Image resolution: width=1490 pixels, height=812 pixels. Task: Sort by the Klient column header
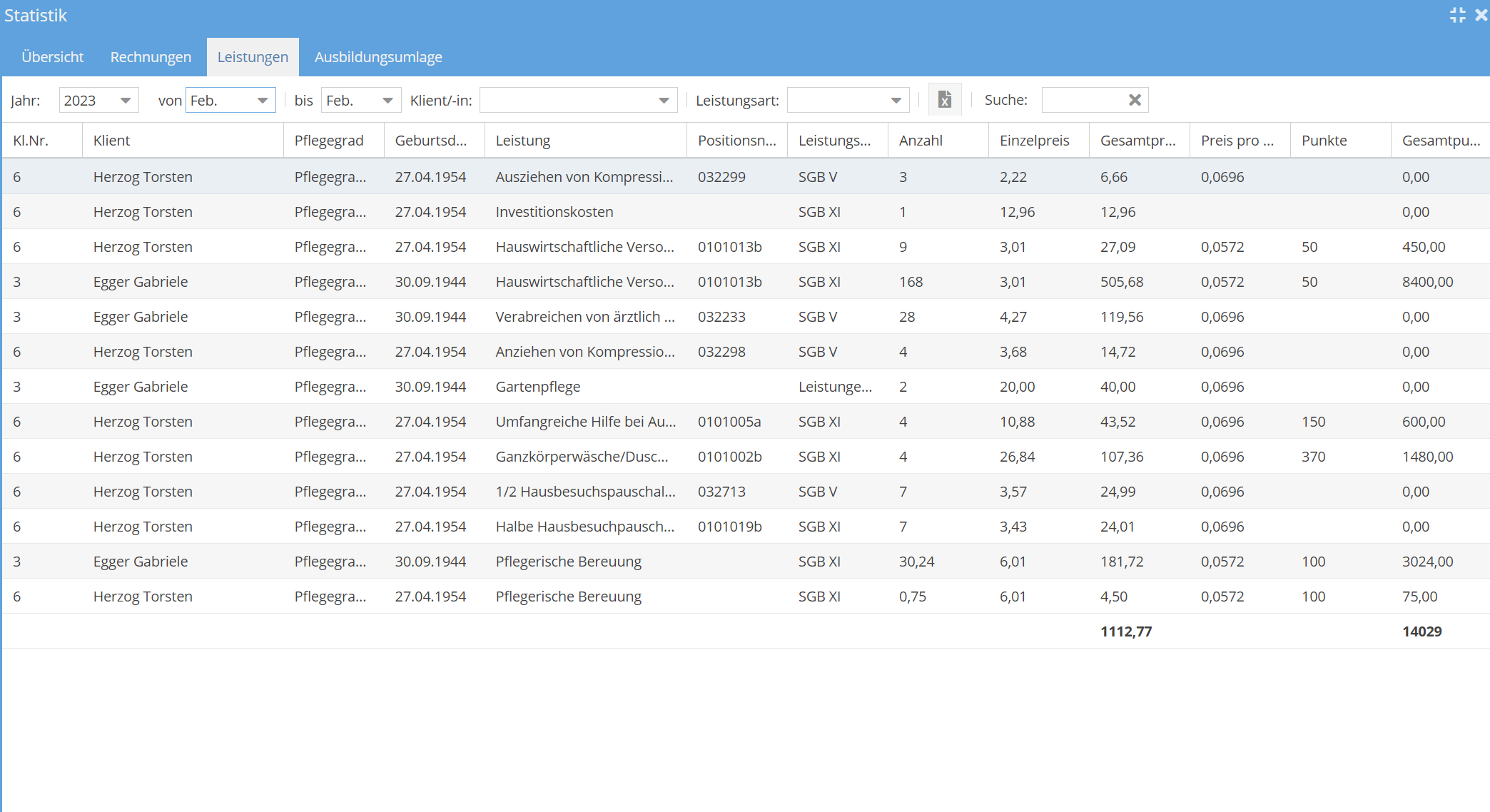click(111, 141)
